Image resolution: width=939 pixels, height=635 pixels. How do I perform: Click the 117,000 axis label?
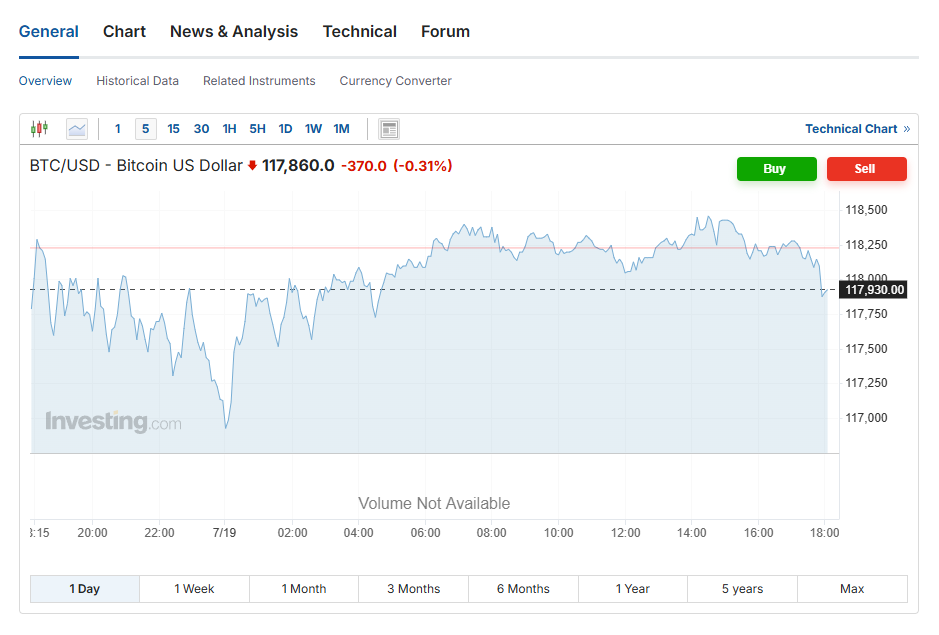point(867,418)
